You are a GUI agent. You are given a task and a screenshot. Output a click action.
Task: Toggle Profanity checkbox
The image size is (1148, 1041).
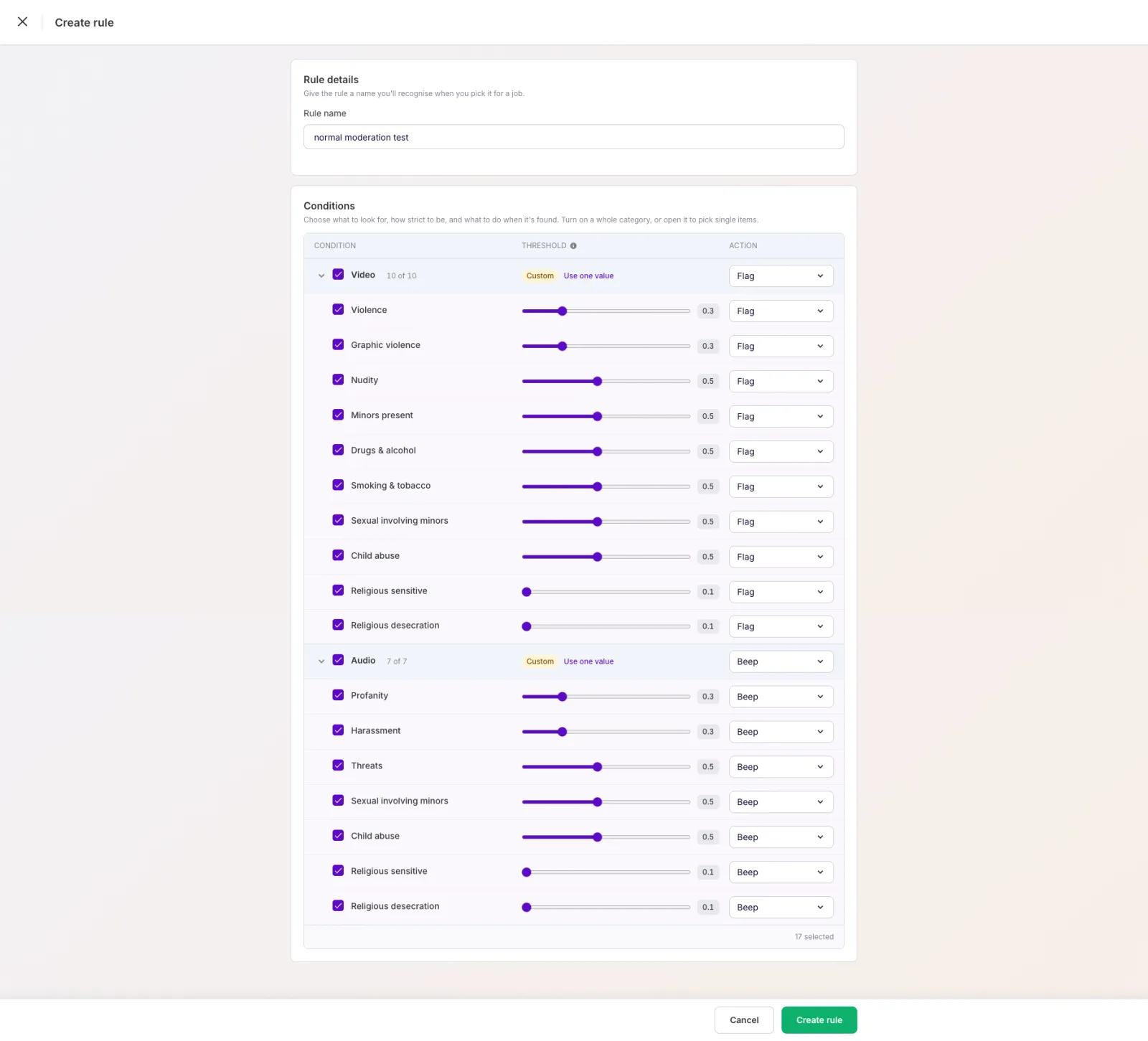coord(338,696)
